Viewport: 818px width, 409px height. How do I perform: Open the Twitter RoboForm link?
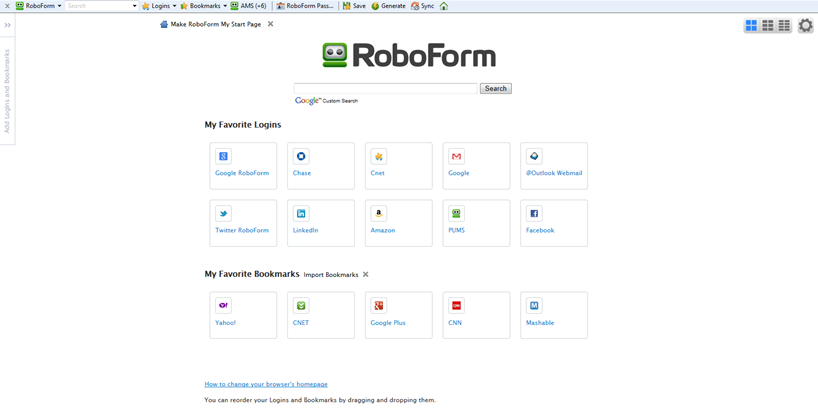click(242, 230)
